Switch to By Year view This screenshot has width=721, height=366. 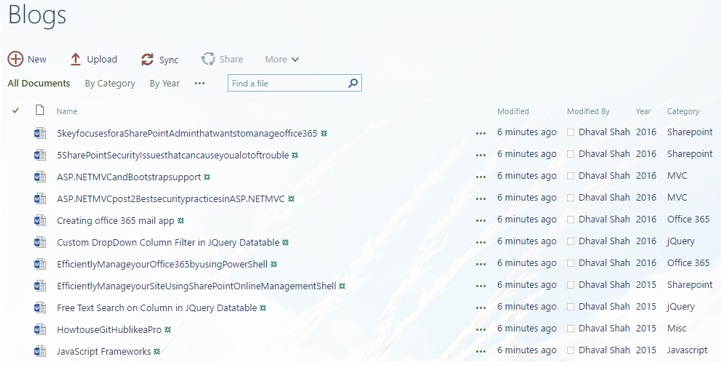(165, 83)
